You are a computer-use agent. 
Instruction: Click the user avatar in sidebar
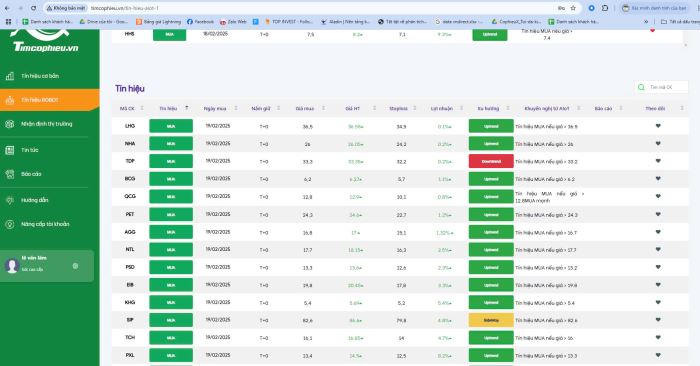pos(12,266)
